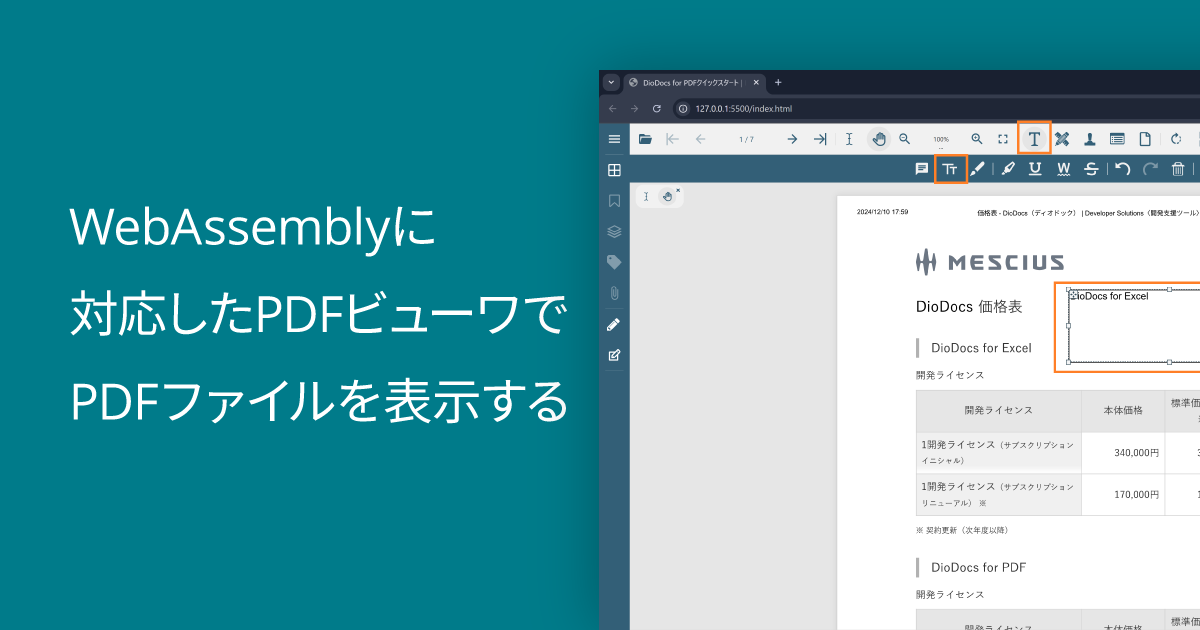Delete the selected annotation with the trash icon
Viewport: 1200px width, 630px height.
(1177, 169)
